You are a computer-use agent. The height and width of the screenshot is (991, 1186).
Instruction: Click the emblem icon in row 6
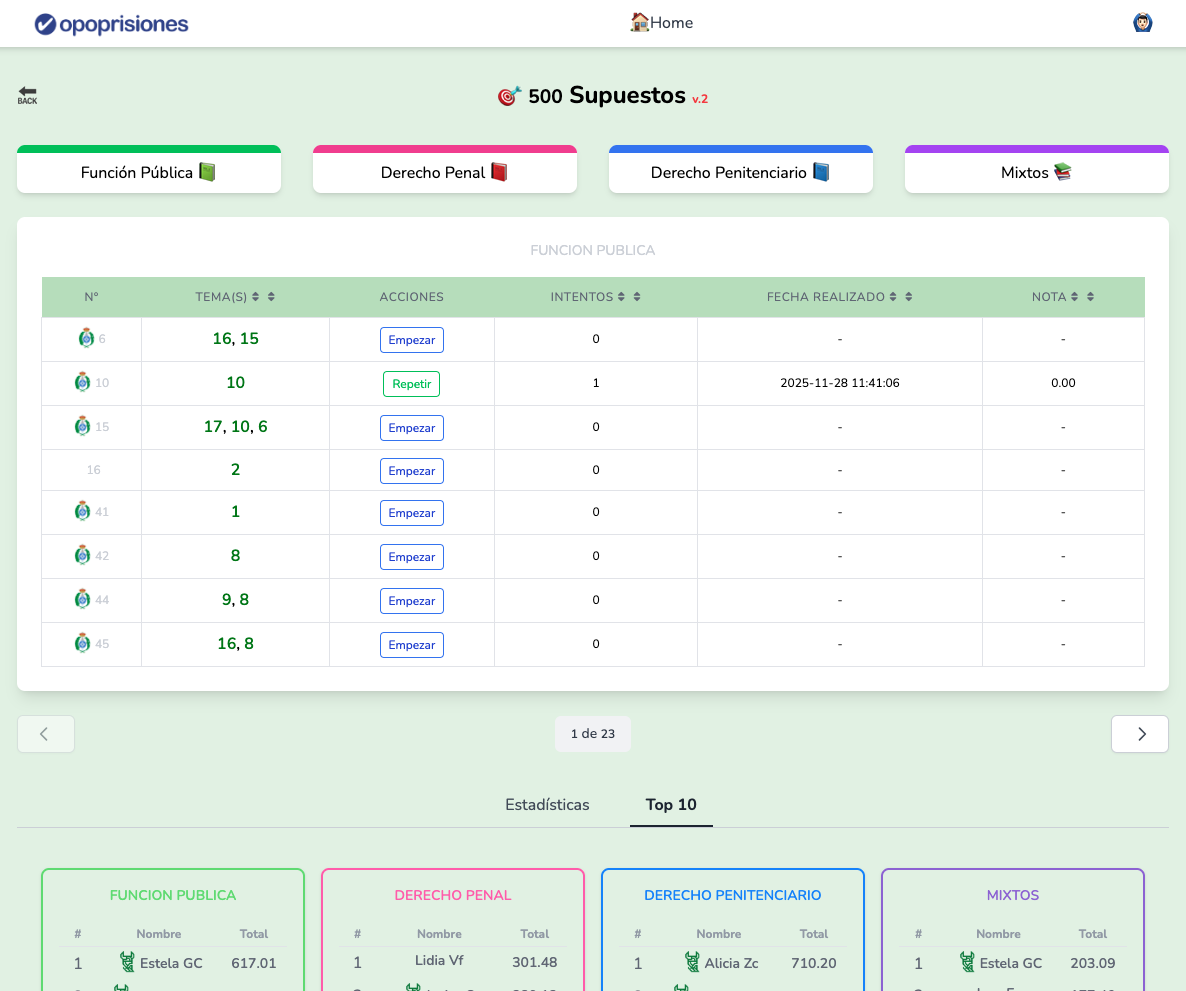coord(86,339)
